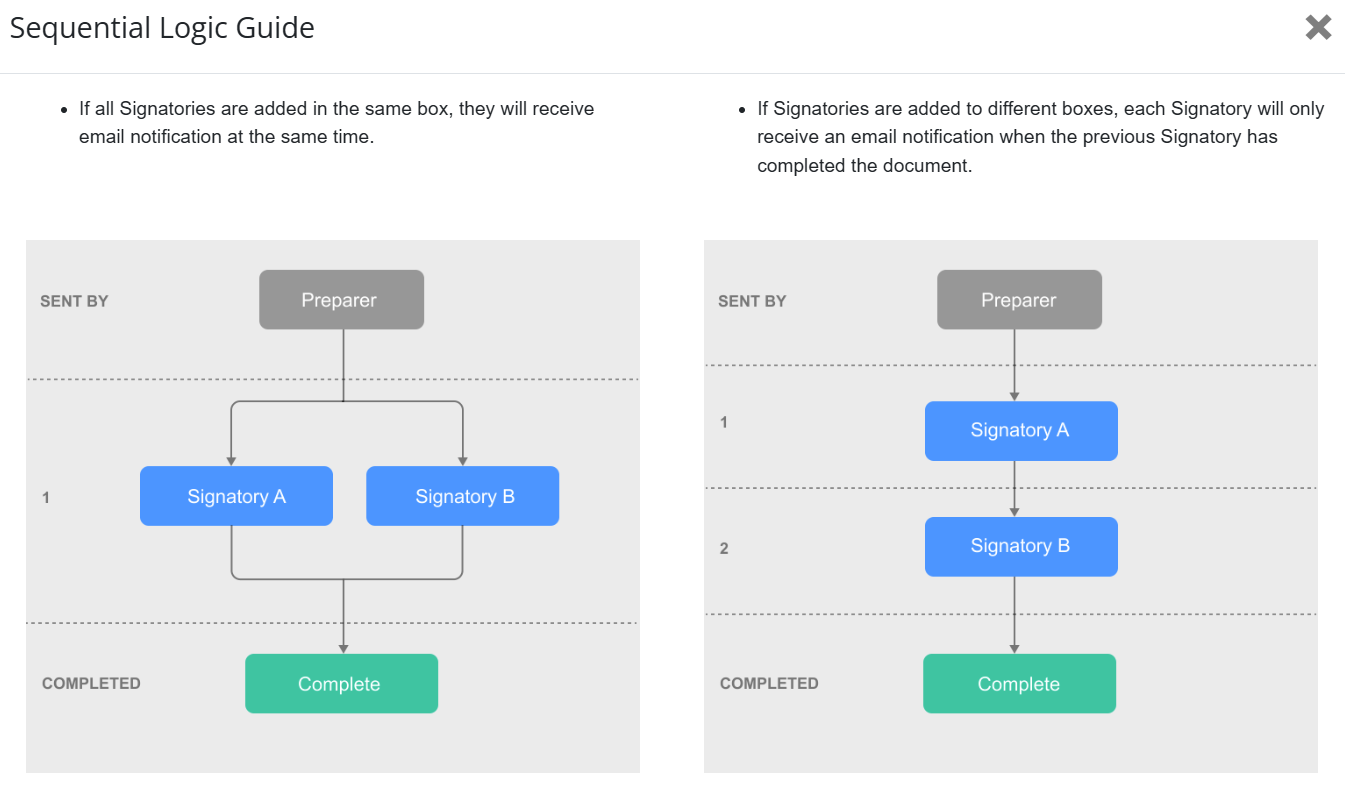Click the Preparer box in left diagram

pyautogui.click(x=341, y=300)
